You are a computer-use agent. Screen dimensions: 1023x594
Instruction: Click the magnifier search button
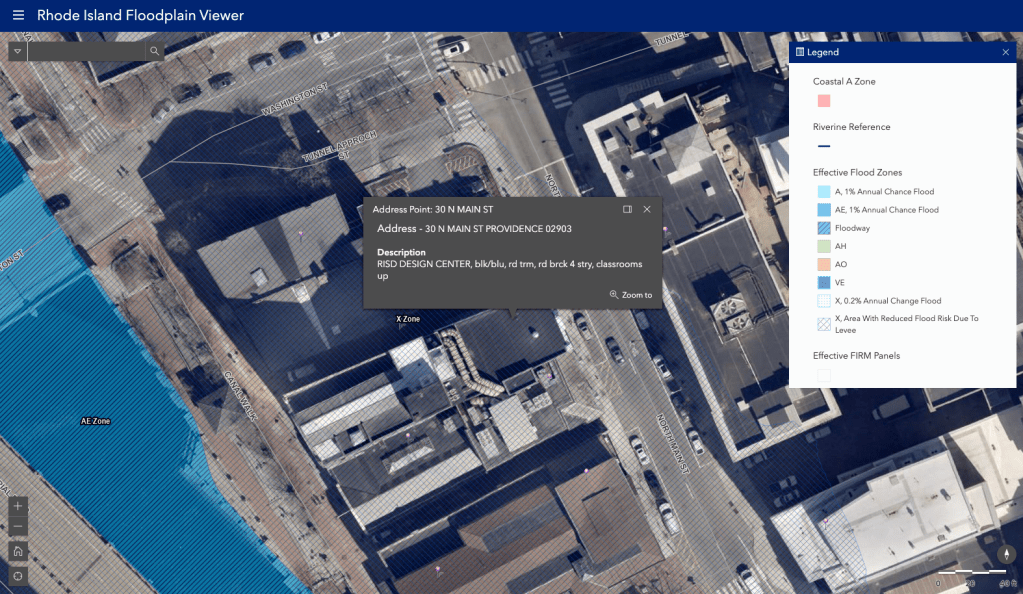[155, 51]
